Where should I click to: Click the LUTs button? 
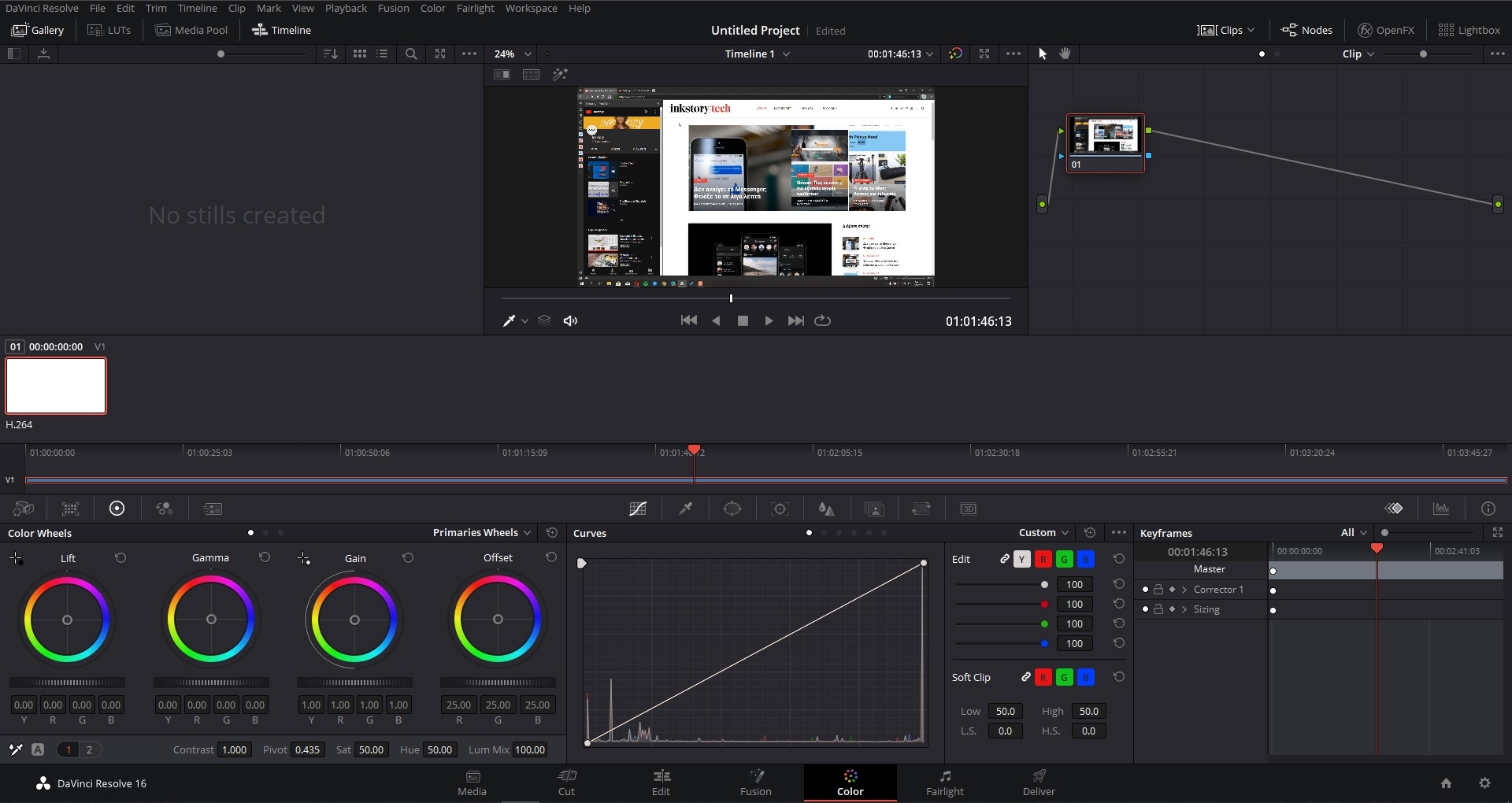tap(109, 30)
